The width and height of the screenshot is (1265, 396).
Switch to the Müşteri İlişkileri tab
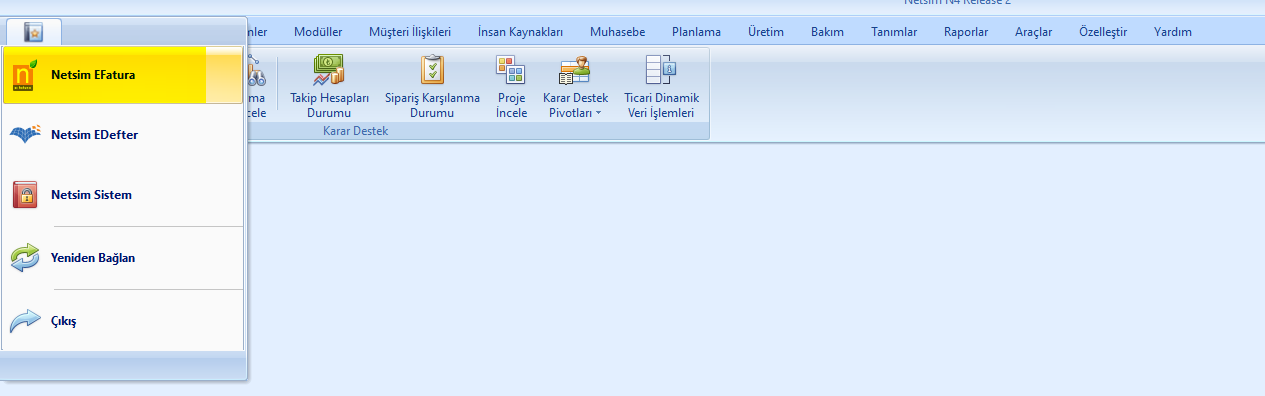[410, 32]
